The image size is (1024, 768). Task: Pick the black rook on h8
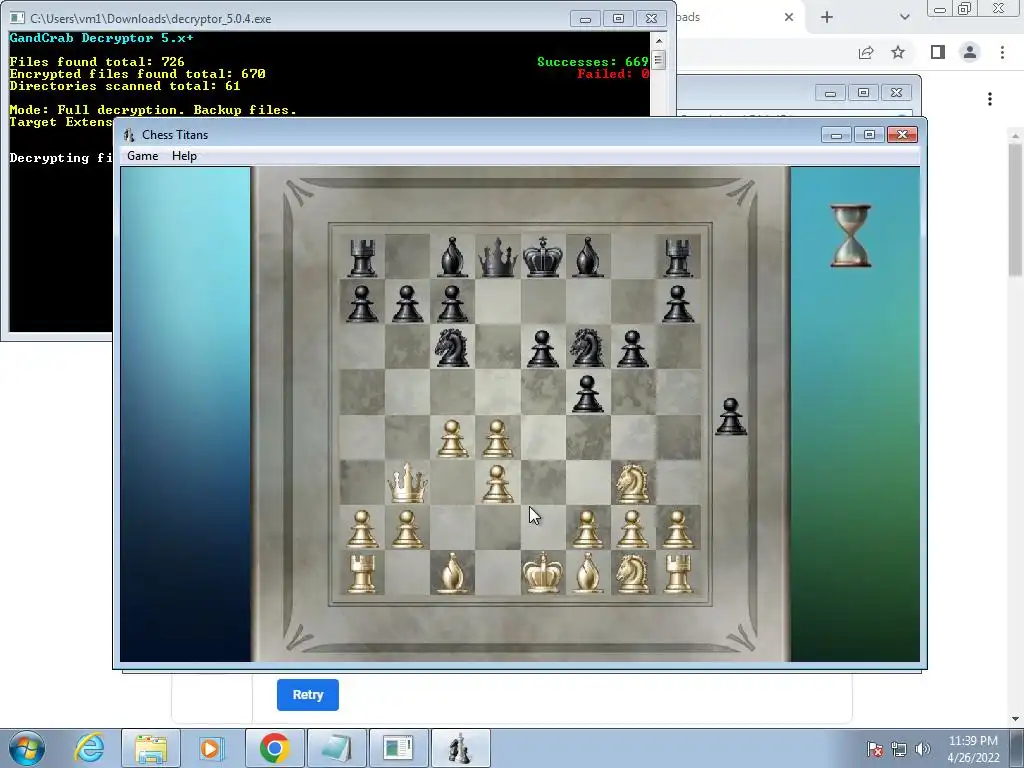tap(677, 258)
